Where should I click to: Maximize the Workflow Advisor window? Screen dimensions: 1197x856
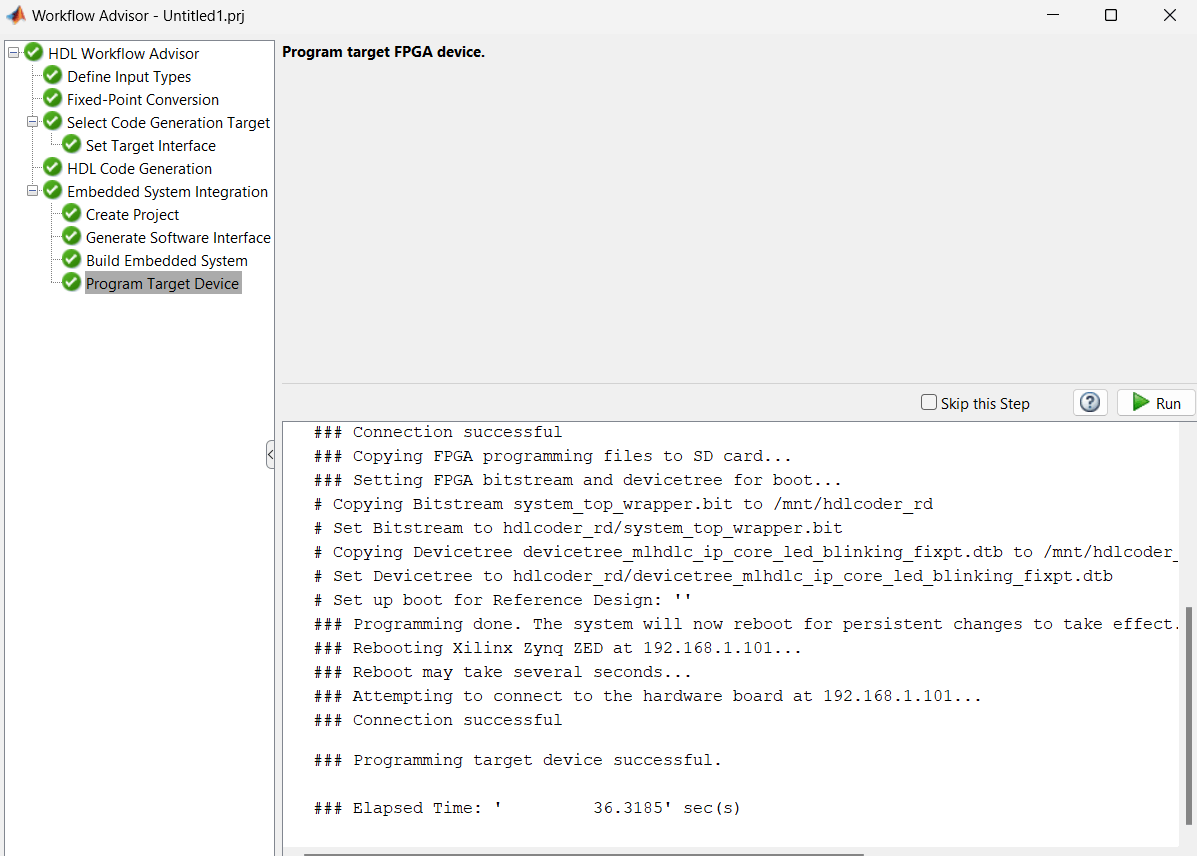(1110, 16)
